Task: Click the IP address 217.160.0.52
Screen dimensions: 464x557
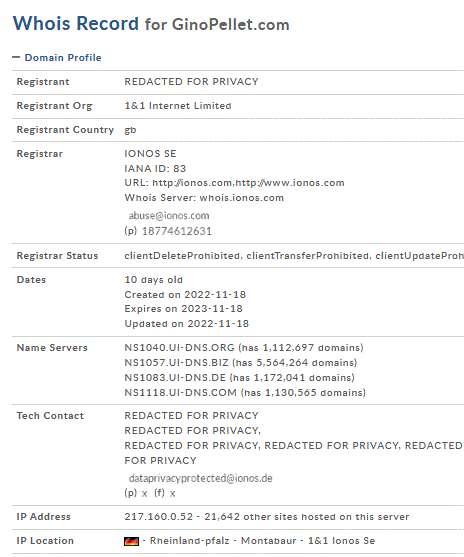Action: pos(158,517)
